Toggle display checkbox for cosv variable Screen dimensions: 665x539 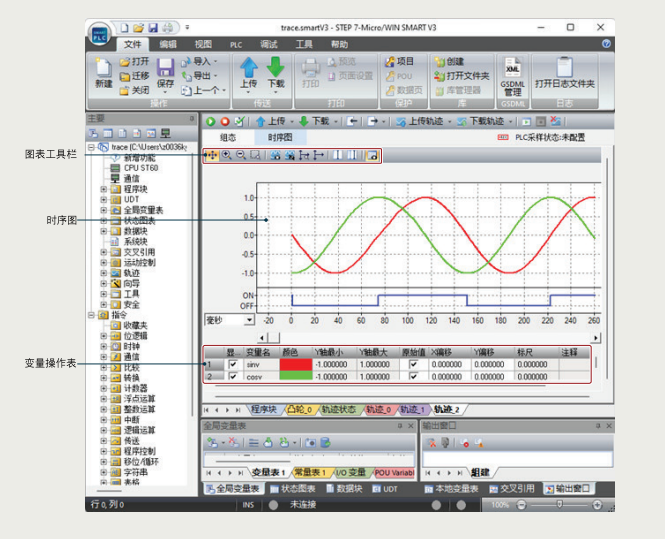pyautogui.click(x=233, y=376)
